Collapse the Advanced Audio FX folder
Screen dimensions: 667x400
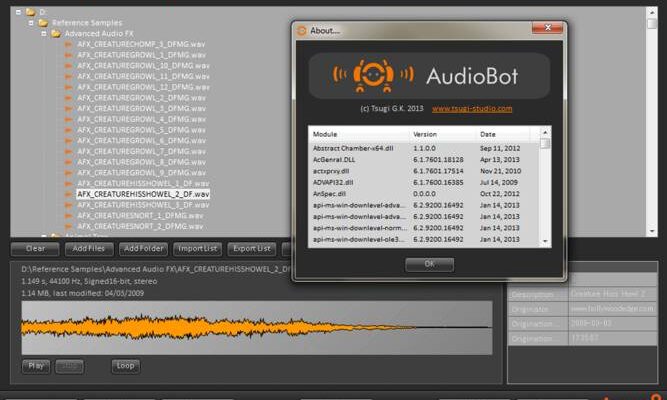coord(45,32)
